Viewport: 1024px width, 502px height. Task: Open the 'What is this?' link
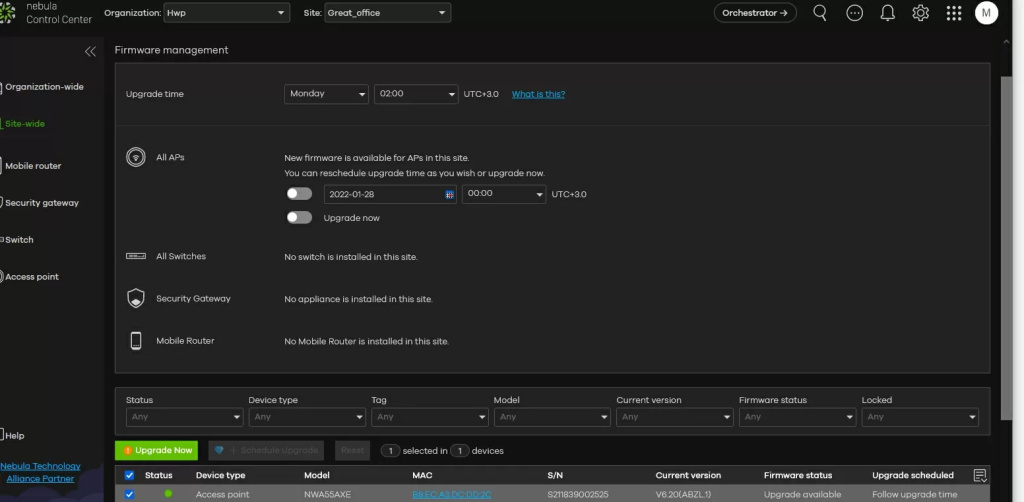pyautogui.click(x=538, y=94)
